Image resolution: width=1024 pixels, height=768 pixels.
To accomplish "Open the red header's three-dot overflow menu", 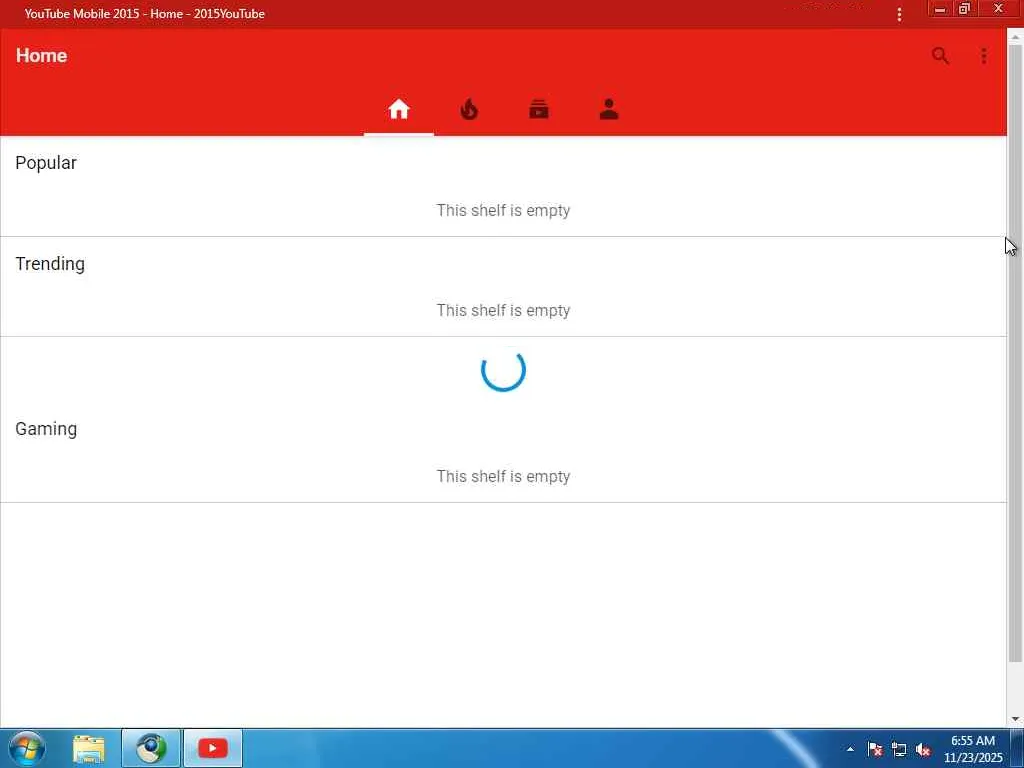I will [x=984, y=56].
